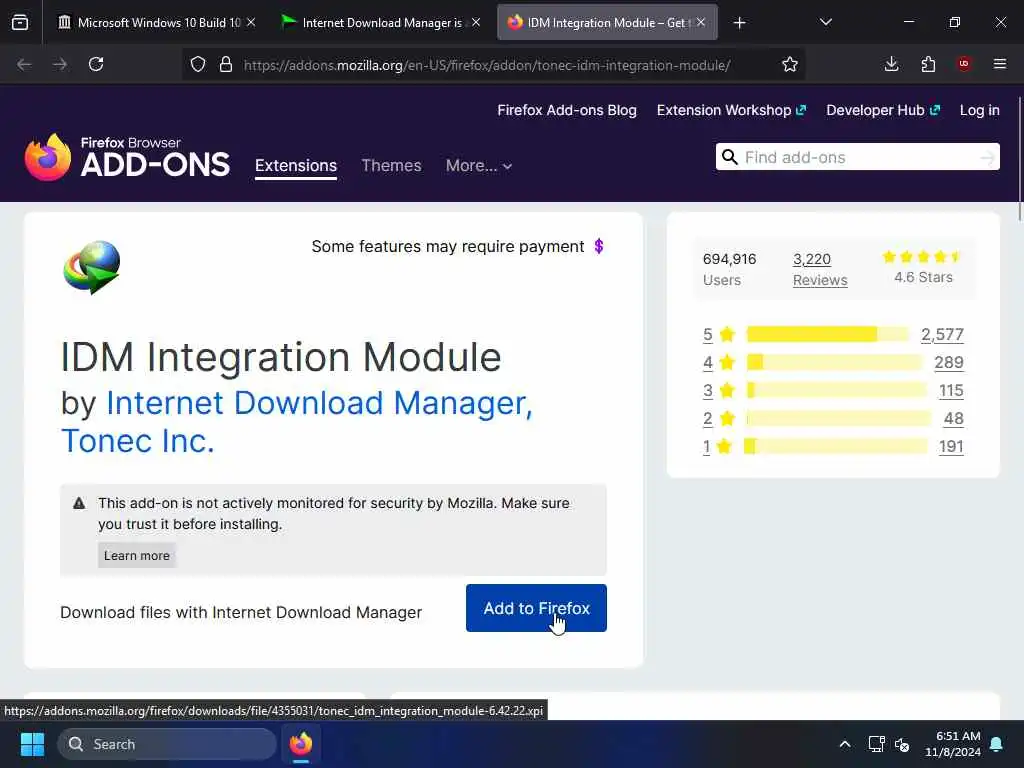Click the 1-star rating bar

point(835,447)
